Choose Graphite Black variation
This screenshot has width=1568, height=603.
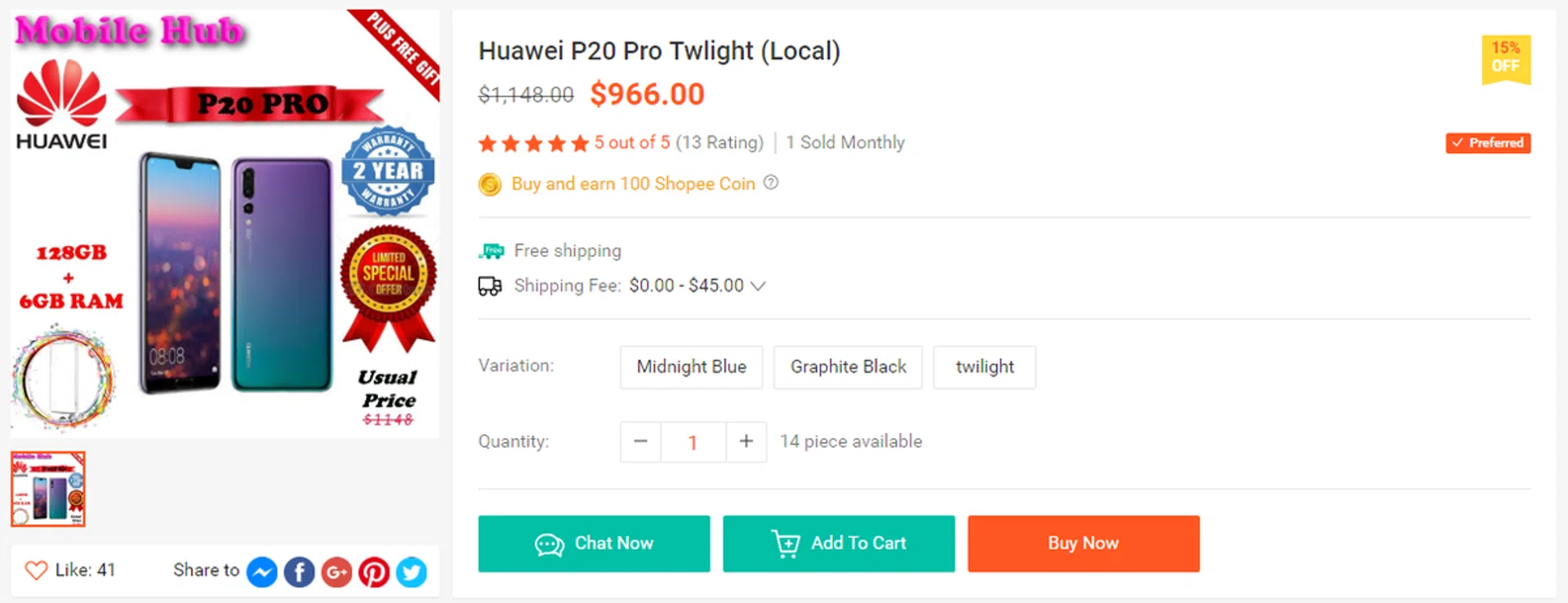pos(848,367)
